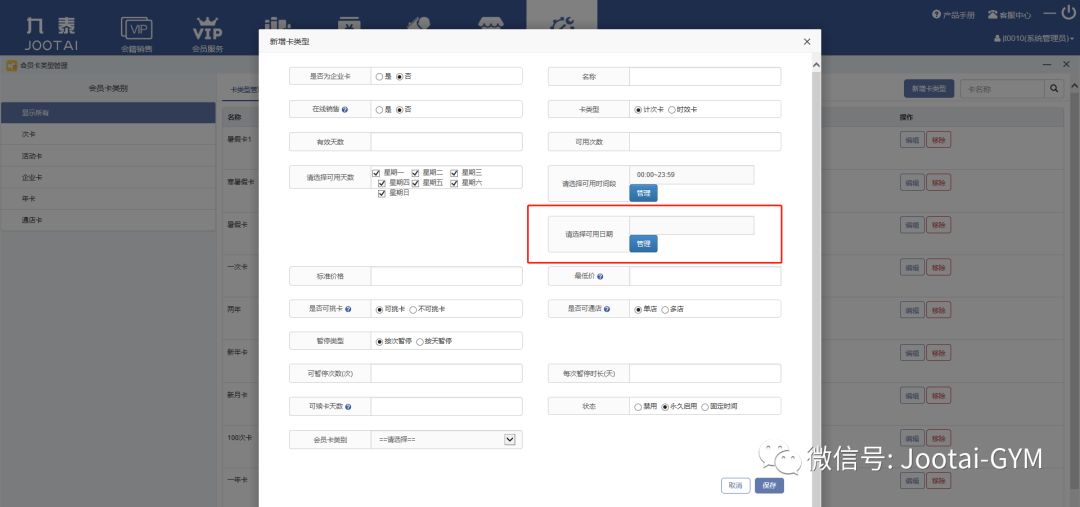Focus the 卡名称 search box
This screenshot has height=507, width=1080.
pos(1002,89)
